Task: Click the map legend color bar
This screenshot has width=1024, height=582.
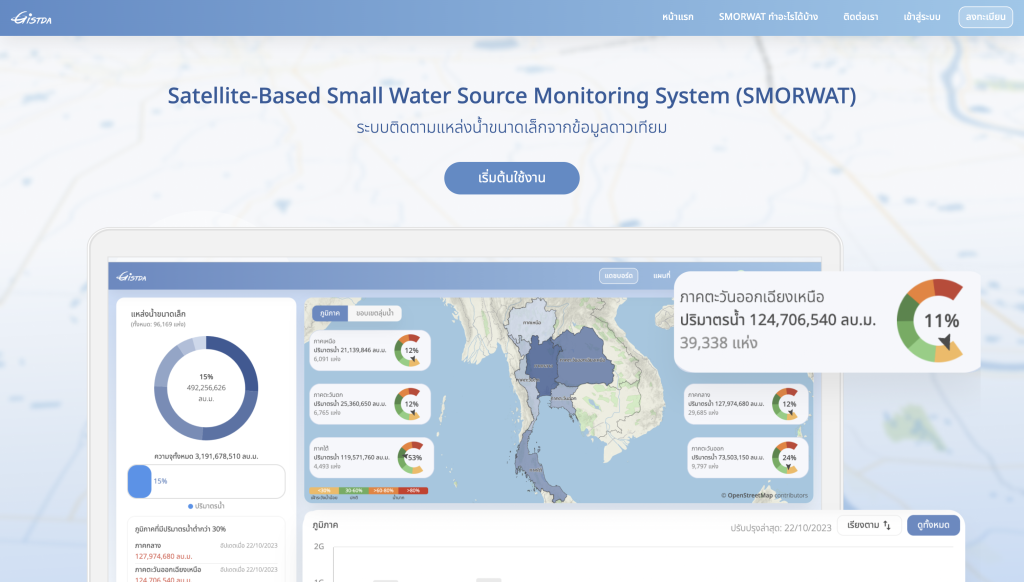Action: pos(368,491)
